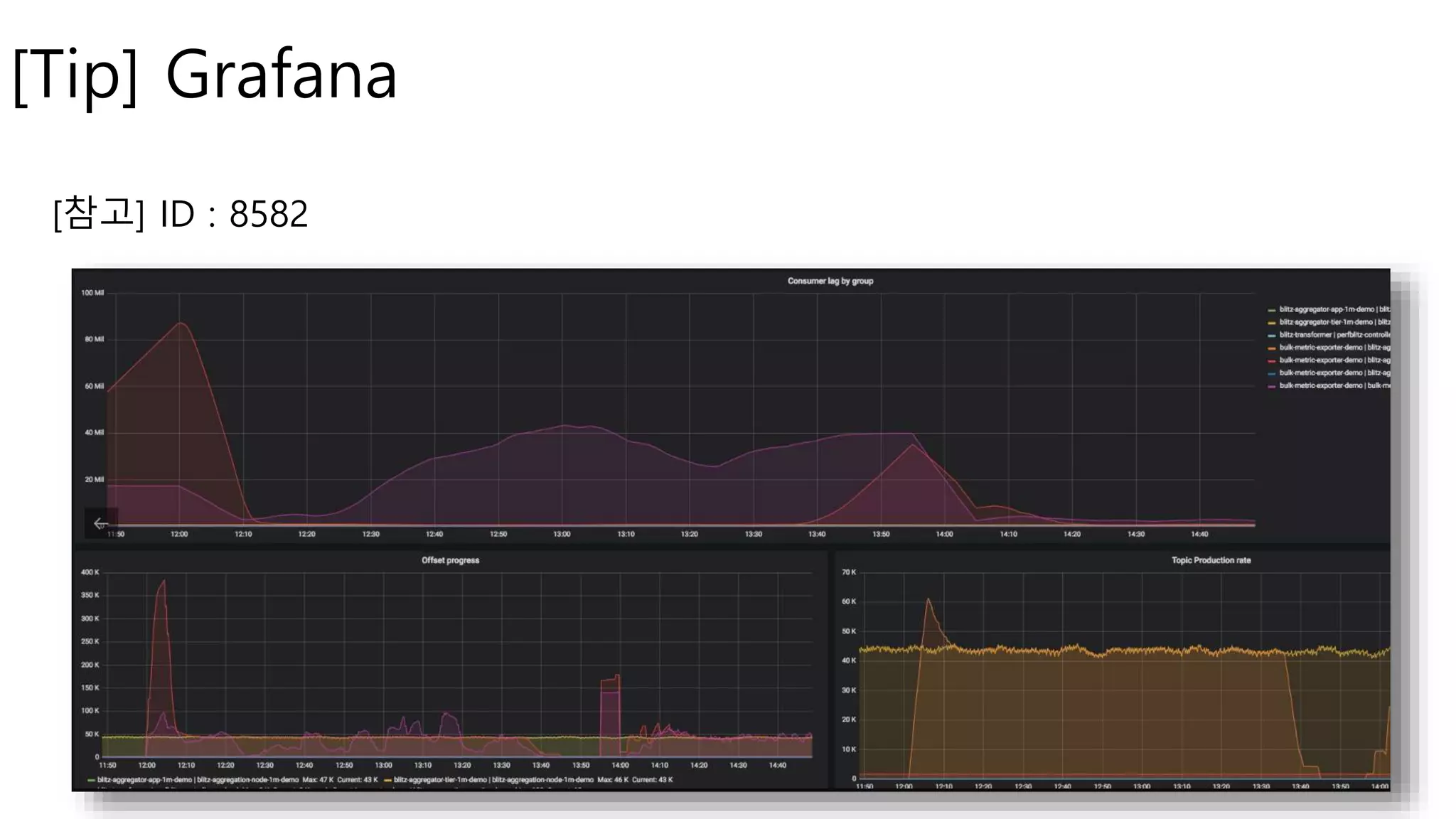Click the back arrow on the dashboard
This screenshot has height=819, width=1456.
pos(100,524)
